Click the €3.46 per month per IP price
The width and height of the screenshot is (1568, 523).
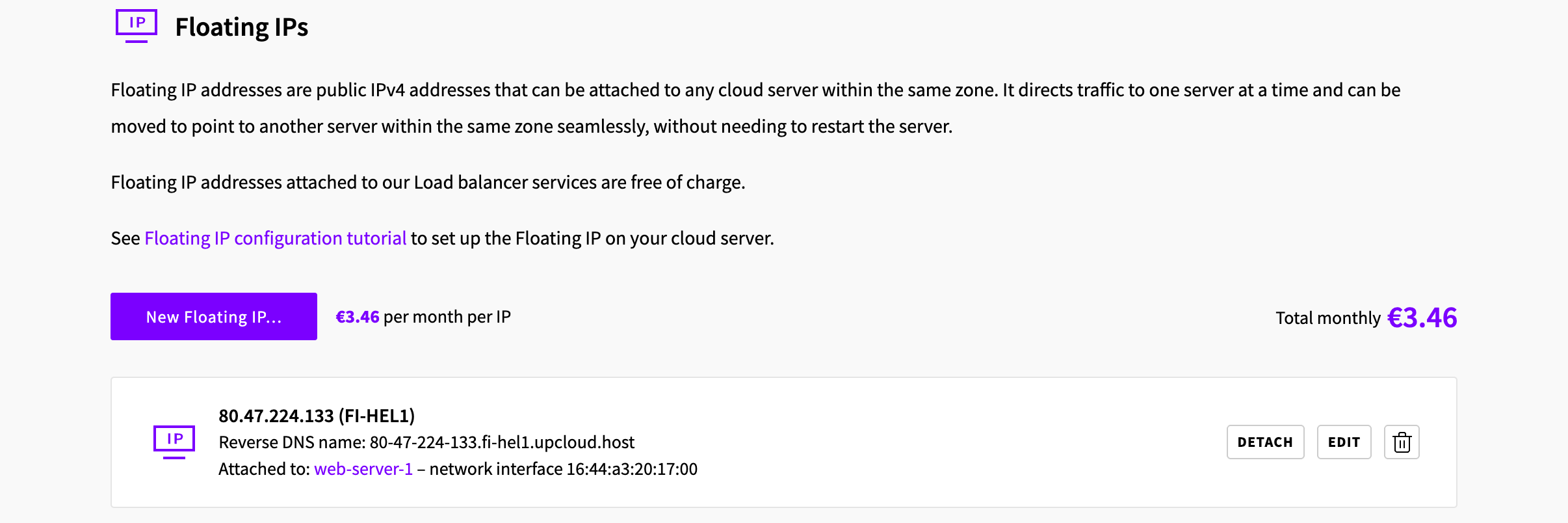point(423,317)
